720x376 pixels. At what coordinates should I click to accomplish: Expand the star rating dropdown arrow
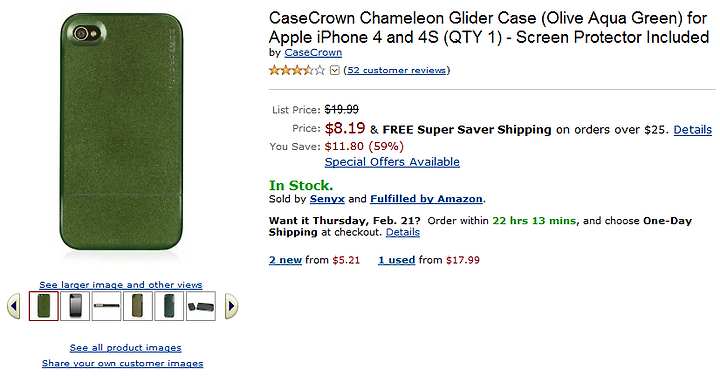pyautogui.click(x=335, y=70)
